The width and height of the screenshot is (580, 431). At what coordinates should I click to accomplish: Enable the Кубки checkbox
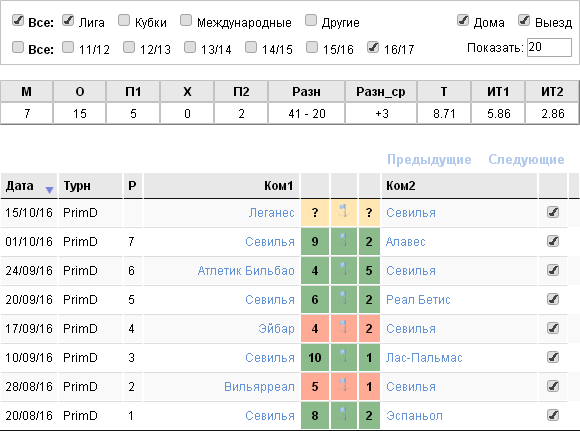[124, 20]
